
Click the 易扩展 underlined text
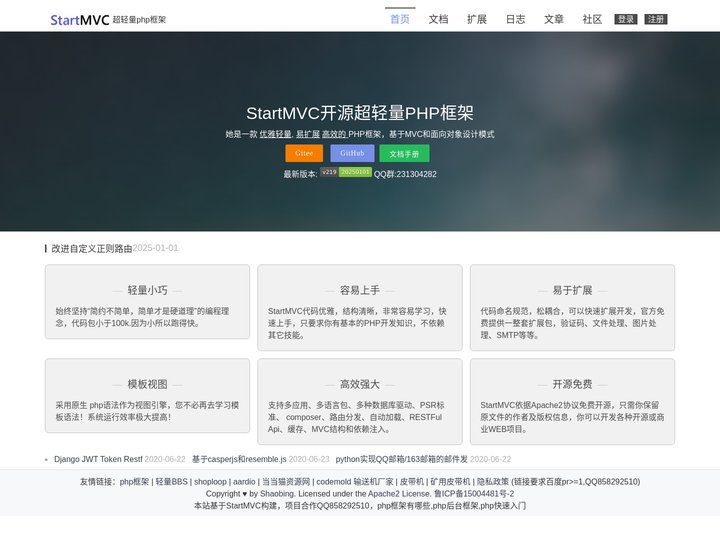point(308,134)
